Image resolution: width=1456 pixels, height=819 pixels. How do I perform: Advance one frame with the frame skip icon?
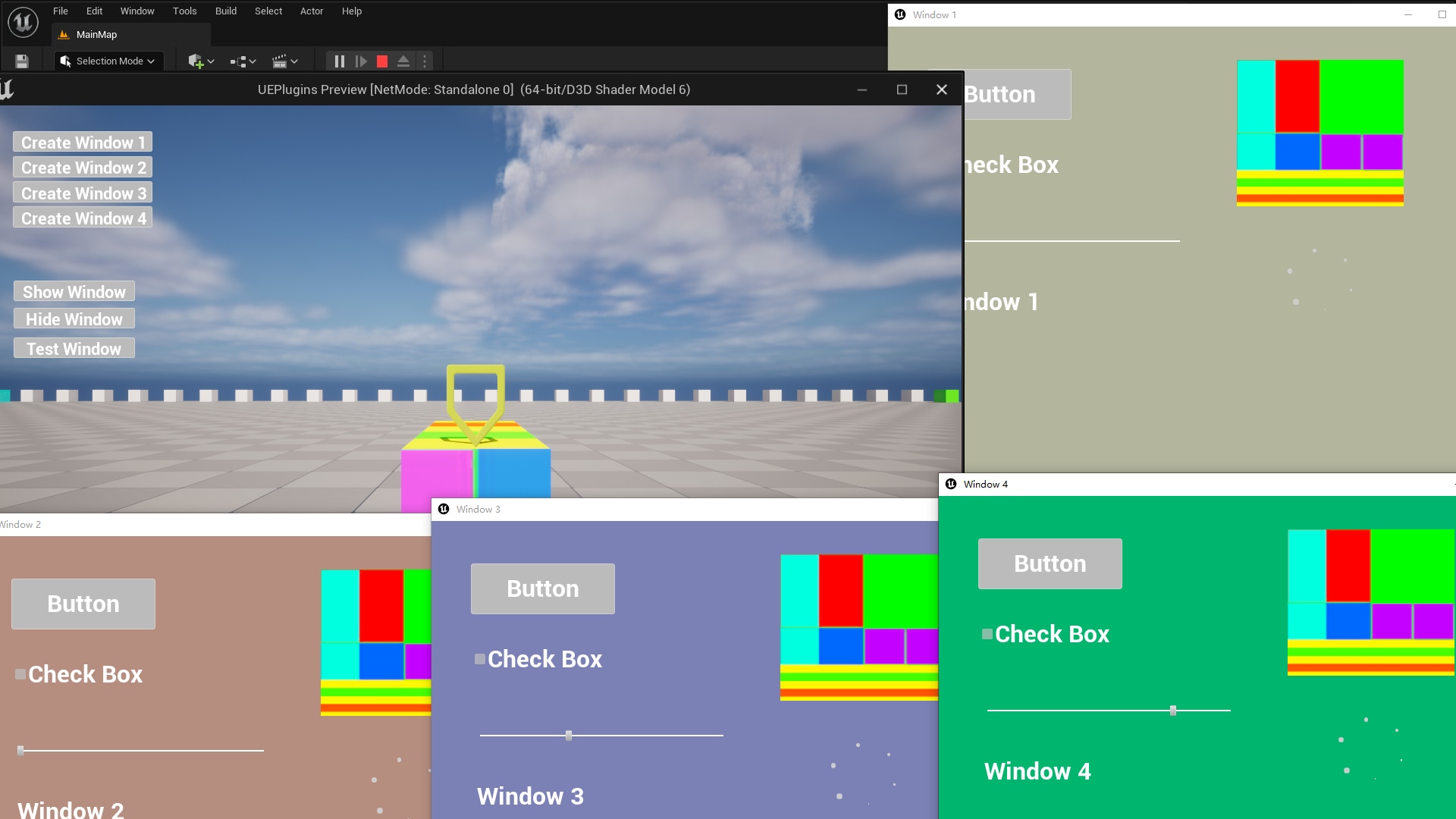pyautogui.click(x=362, y=61)
